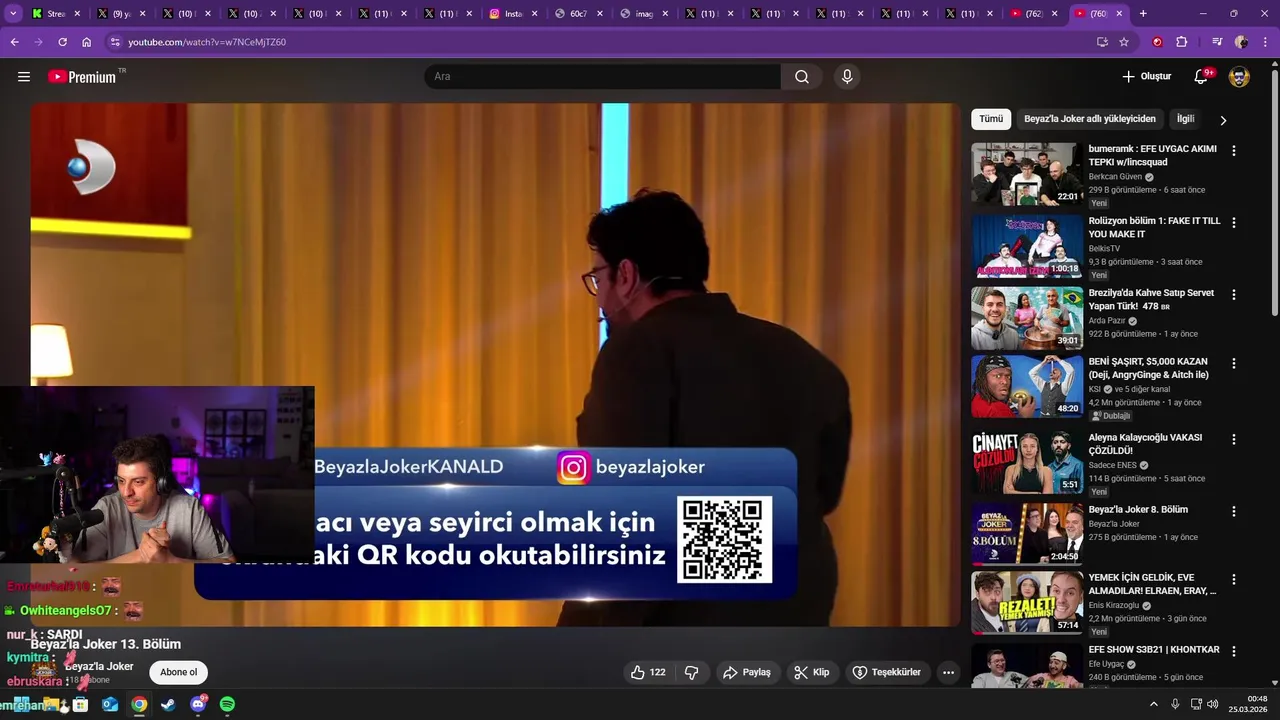
Task: Open options menu for EFE SHOW S3B21 video
Action: pos(1233,651)
